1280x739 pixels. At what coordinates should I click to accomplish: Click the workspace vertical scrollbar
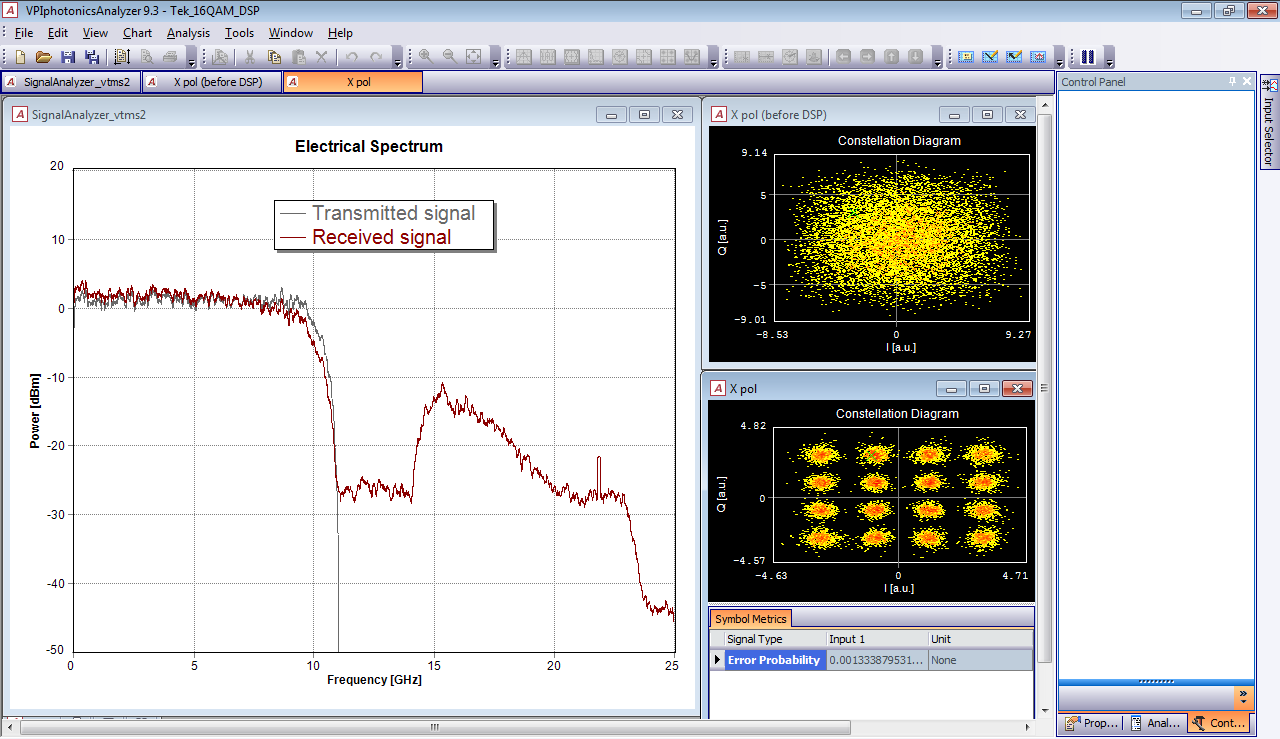pyautogui.click(x=1044, y=388)
